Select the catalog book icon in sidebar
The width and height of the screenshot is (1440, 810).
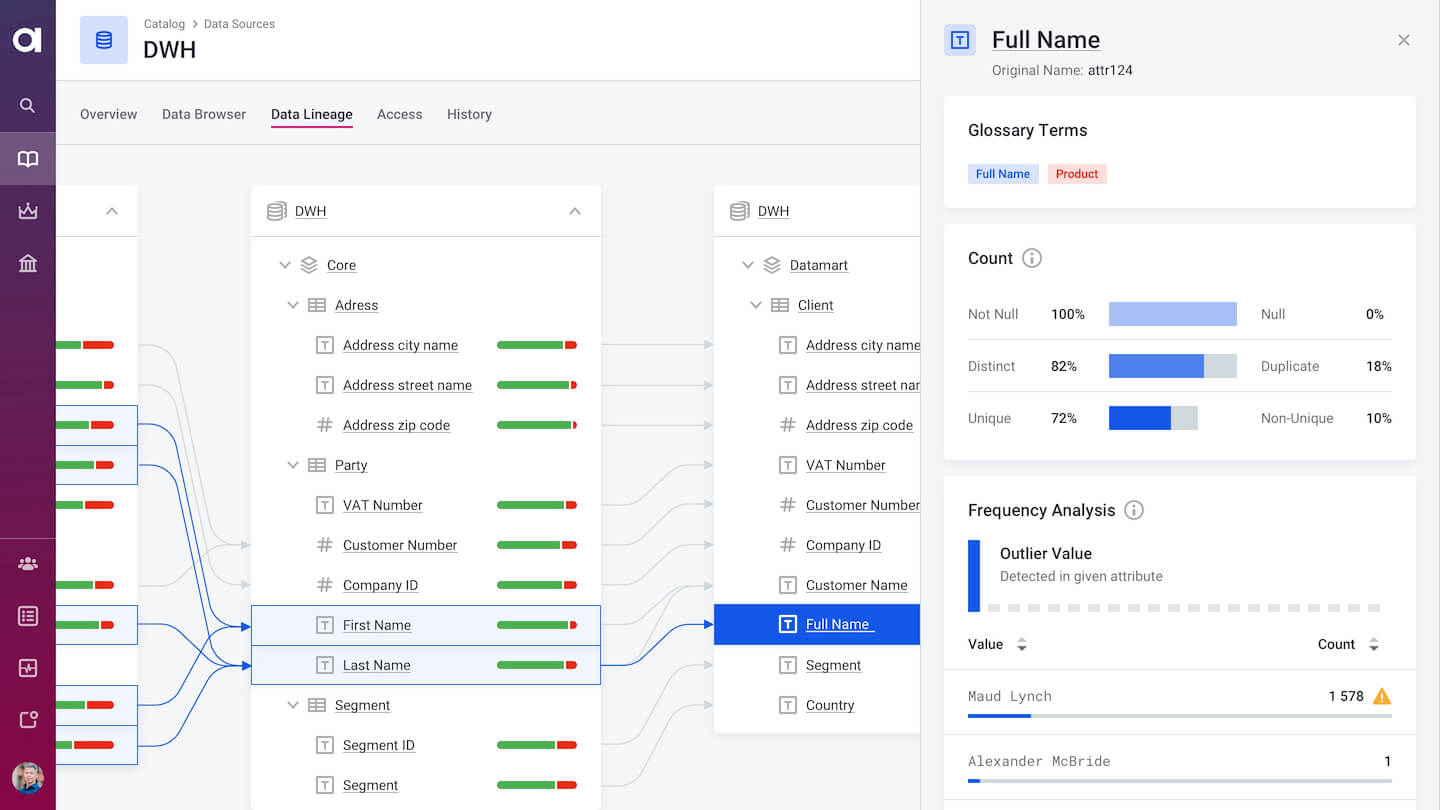pyautogui.click(x=27, y=158)
